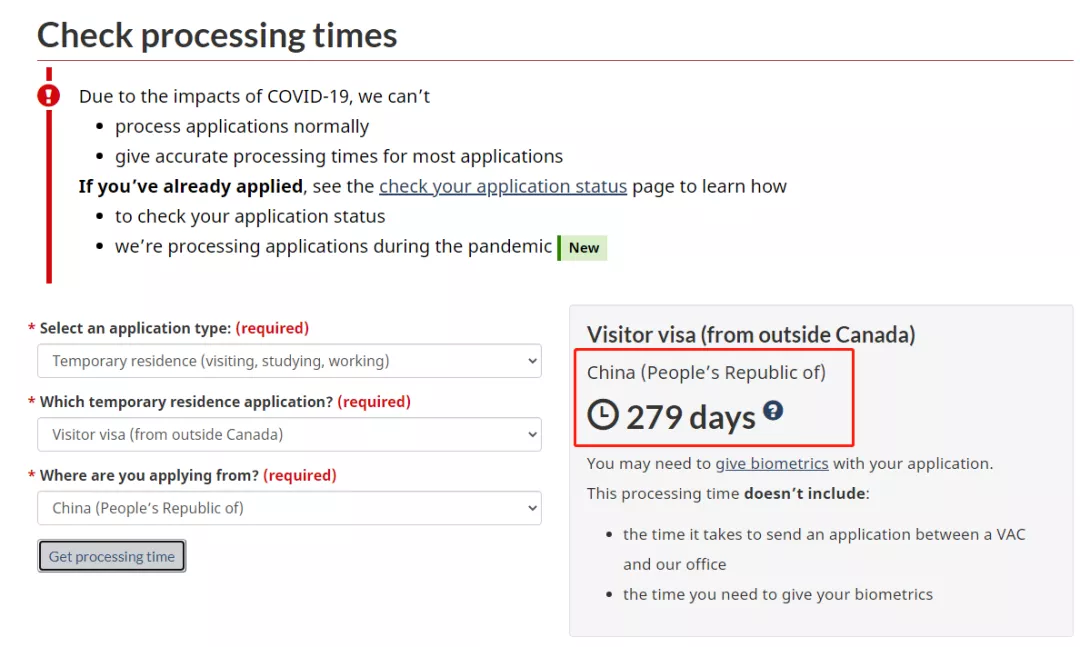1080x647 pixels.
Task: Click the 279 days processing time text
Action: tap(691, 417)
